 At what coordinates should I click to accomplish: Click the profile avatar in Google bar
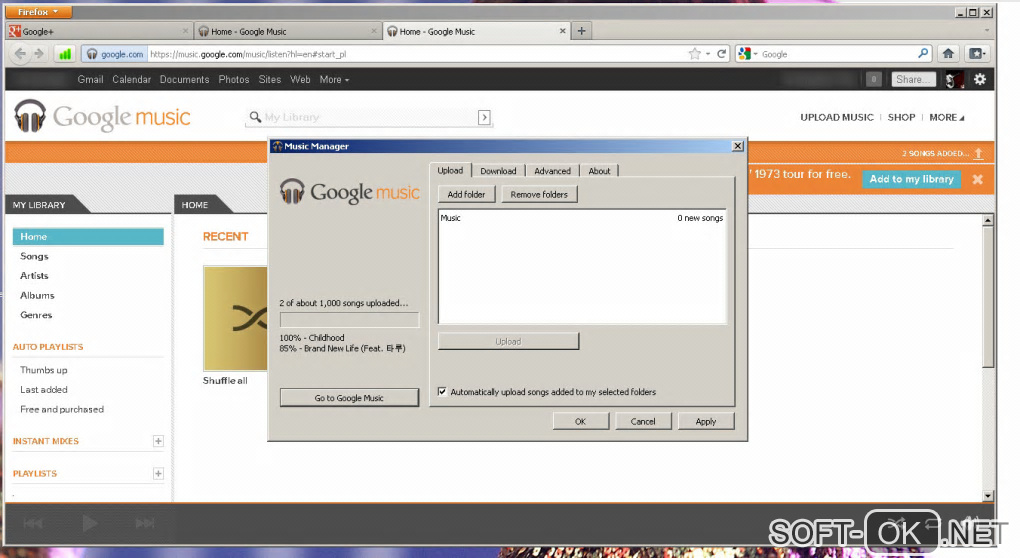coord(954,79)
